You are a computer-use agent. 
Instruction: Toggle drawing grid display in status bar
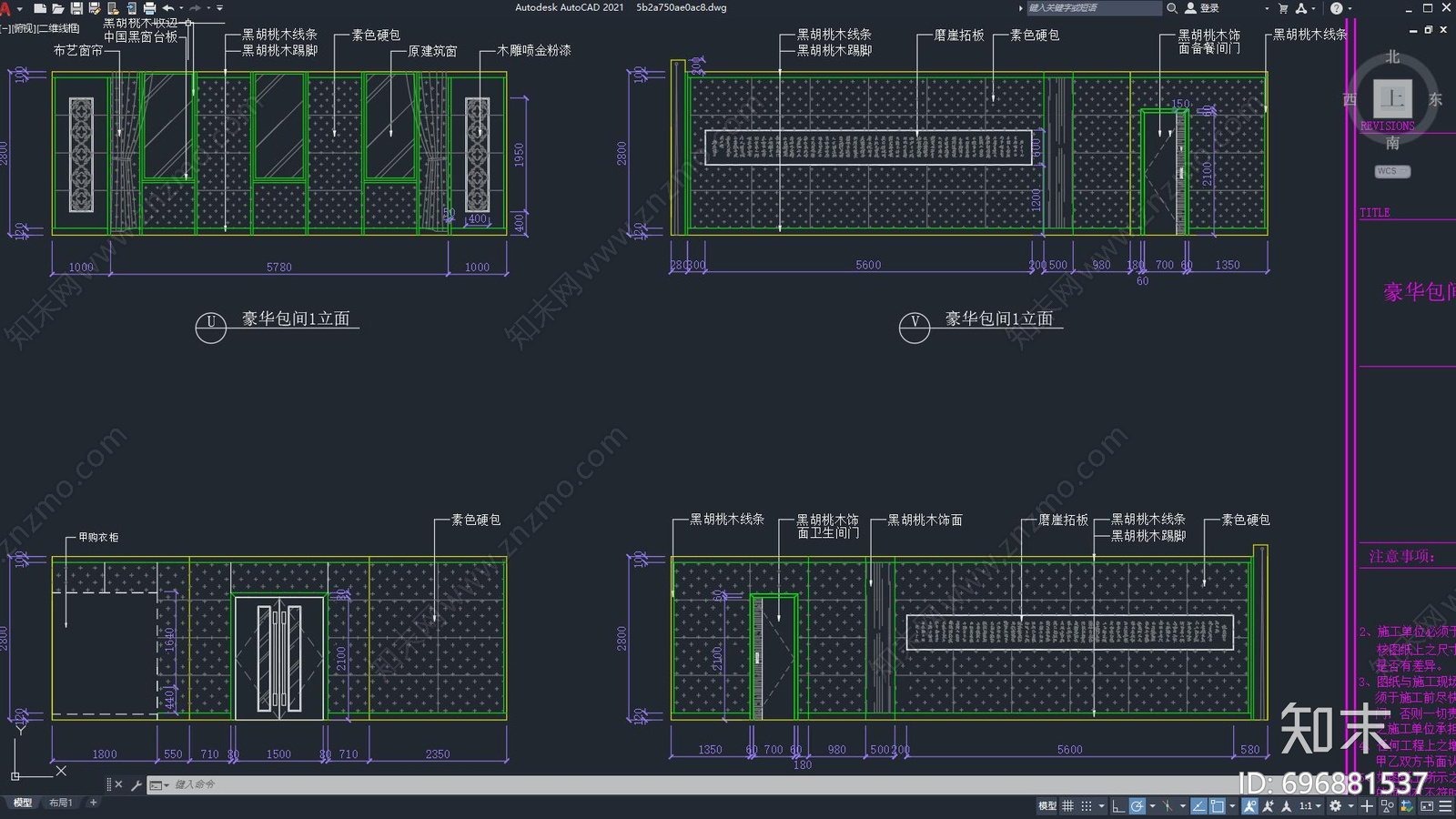1067,805
